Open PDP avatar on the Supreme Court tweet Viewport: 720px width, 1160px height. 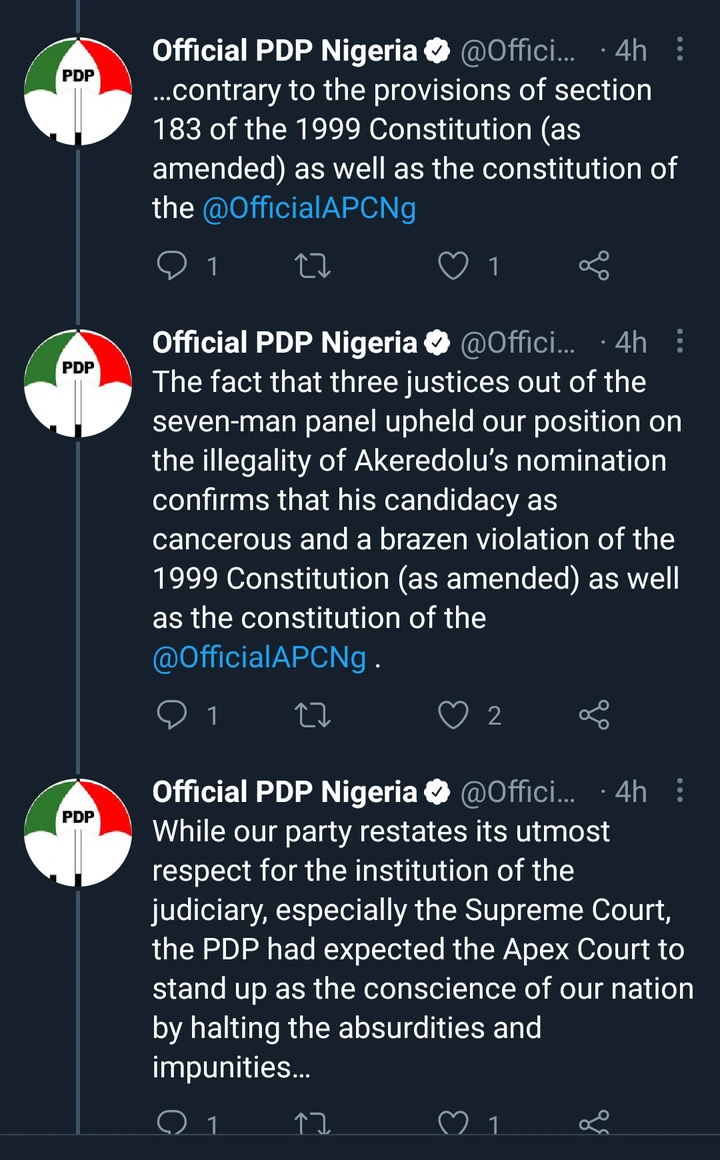78,832
